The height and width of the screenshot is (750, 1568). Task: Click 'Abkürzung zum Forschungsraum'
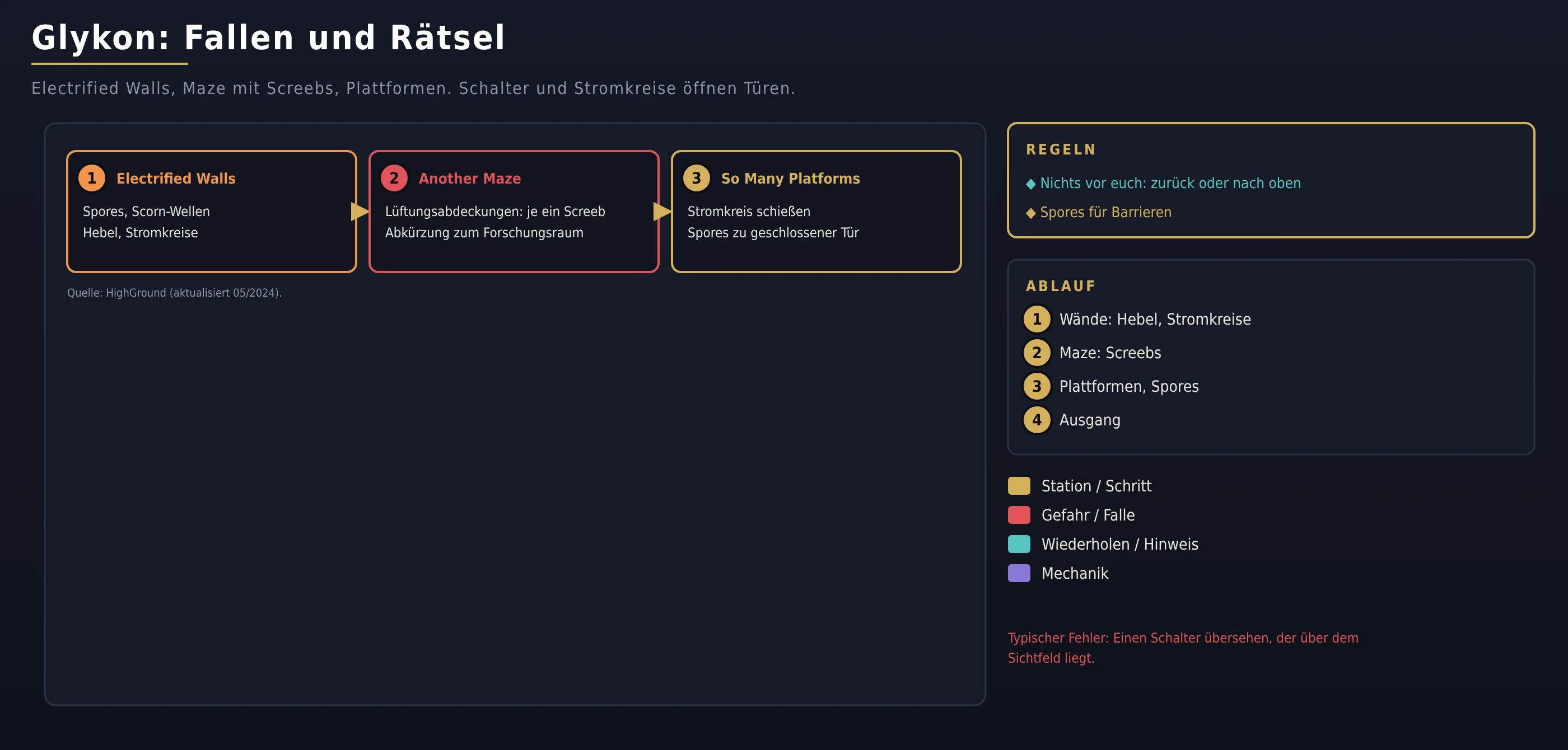tap(484, 233)
